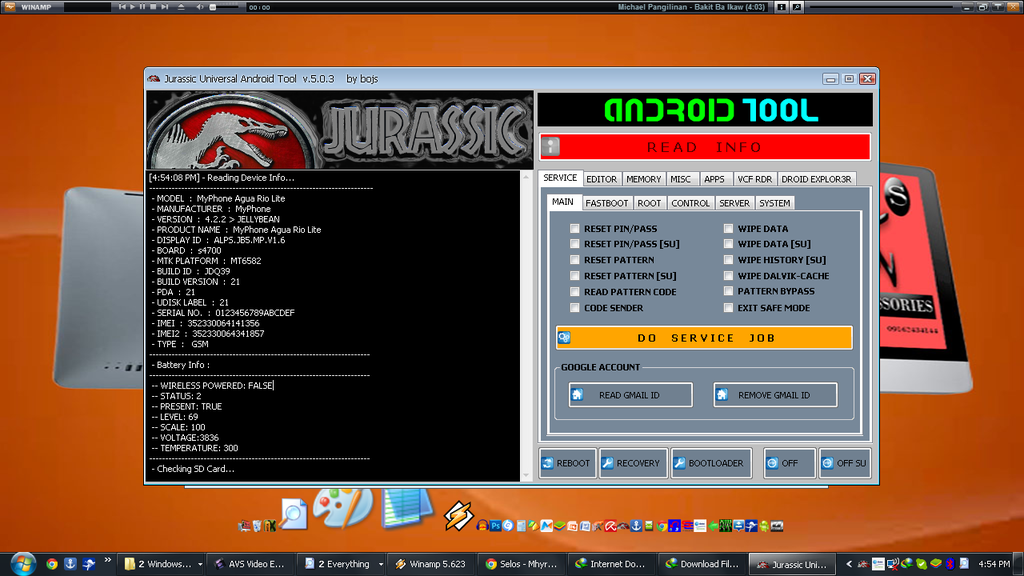Viewport: 1024px width, 576px height.
Task: Open the VCF RDR tab
Action: [x=754, y=179]
